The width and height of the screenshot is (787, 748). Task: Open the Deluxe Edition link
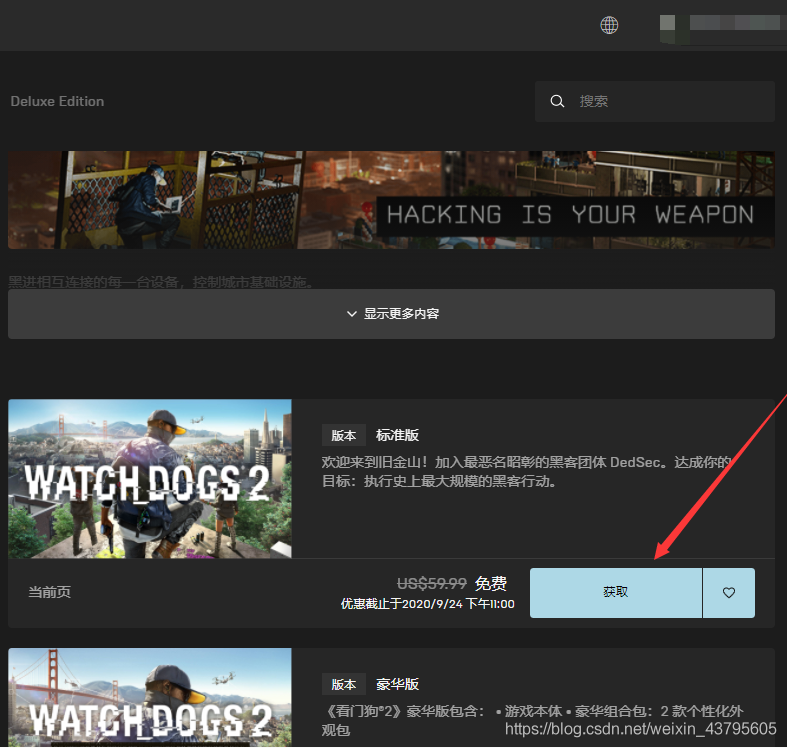[57, 101]
